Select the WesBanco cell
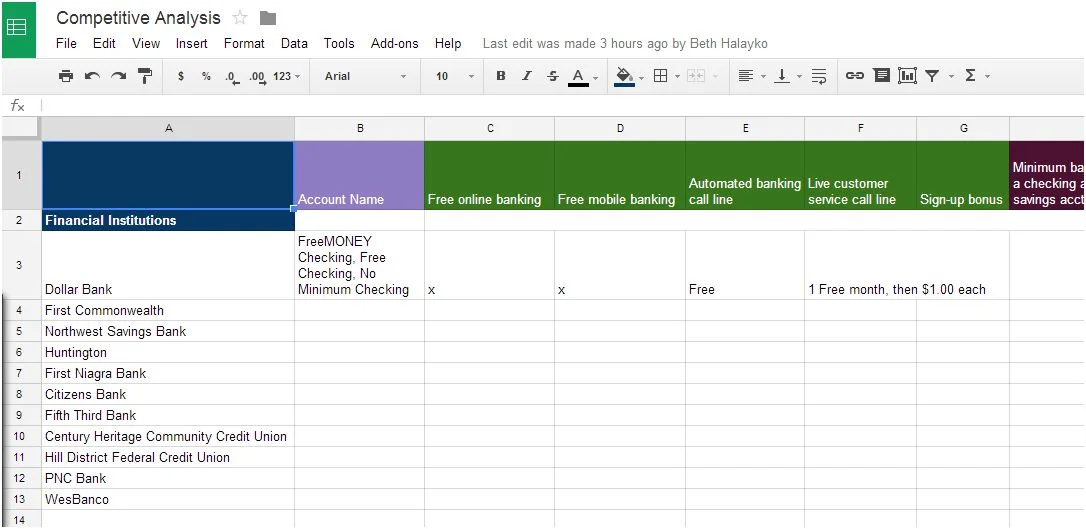This screenshot has width=1086, height=529. click(168, 499)
